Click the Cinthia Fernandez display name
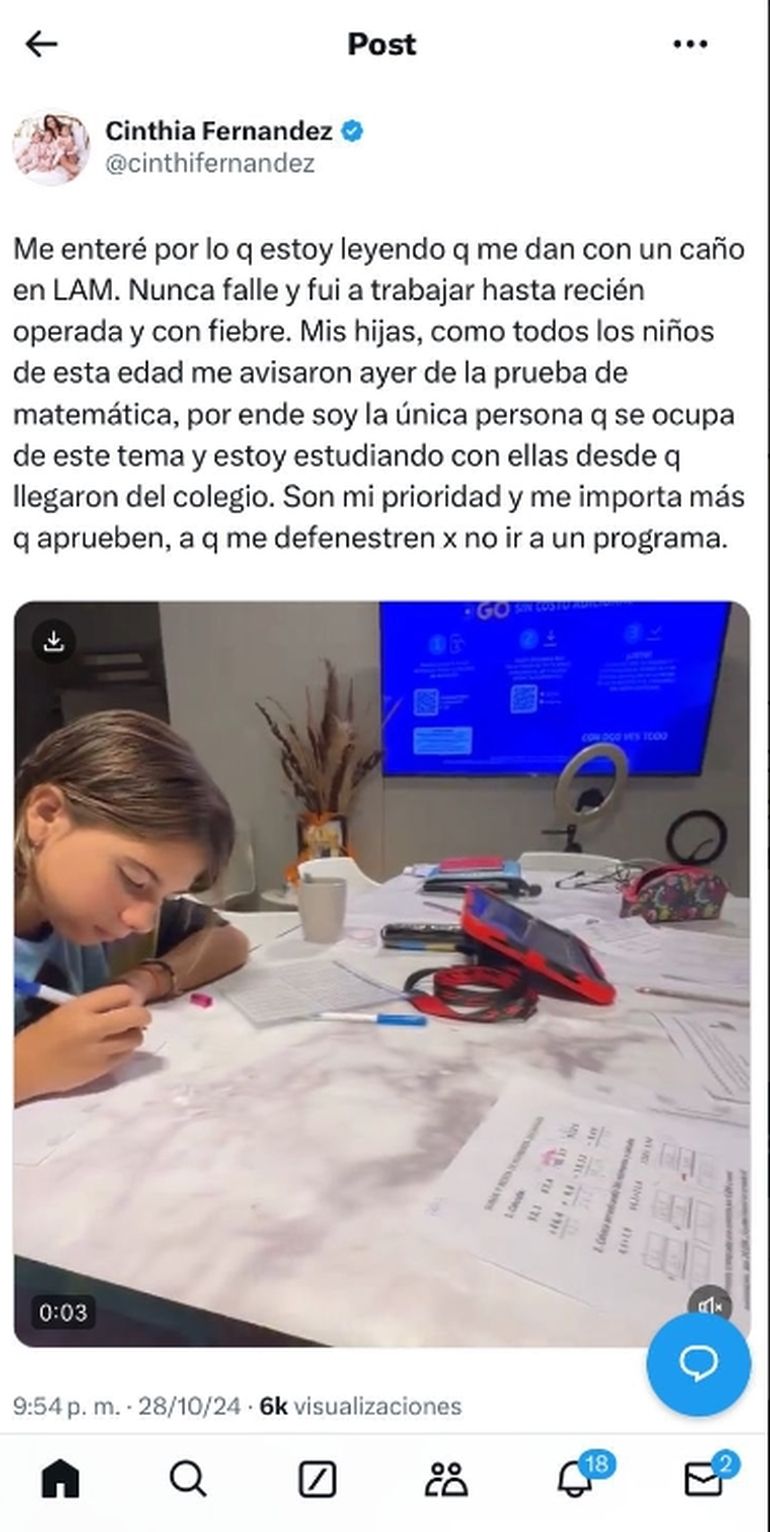770x1532 pixels. [219, 130]
